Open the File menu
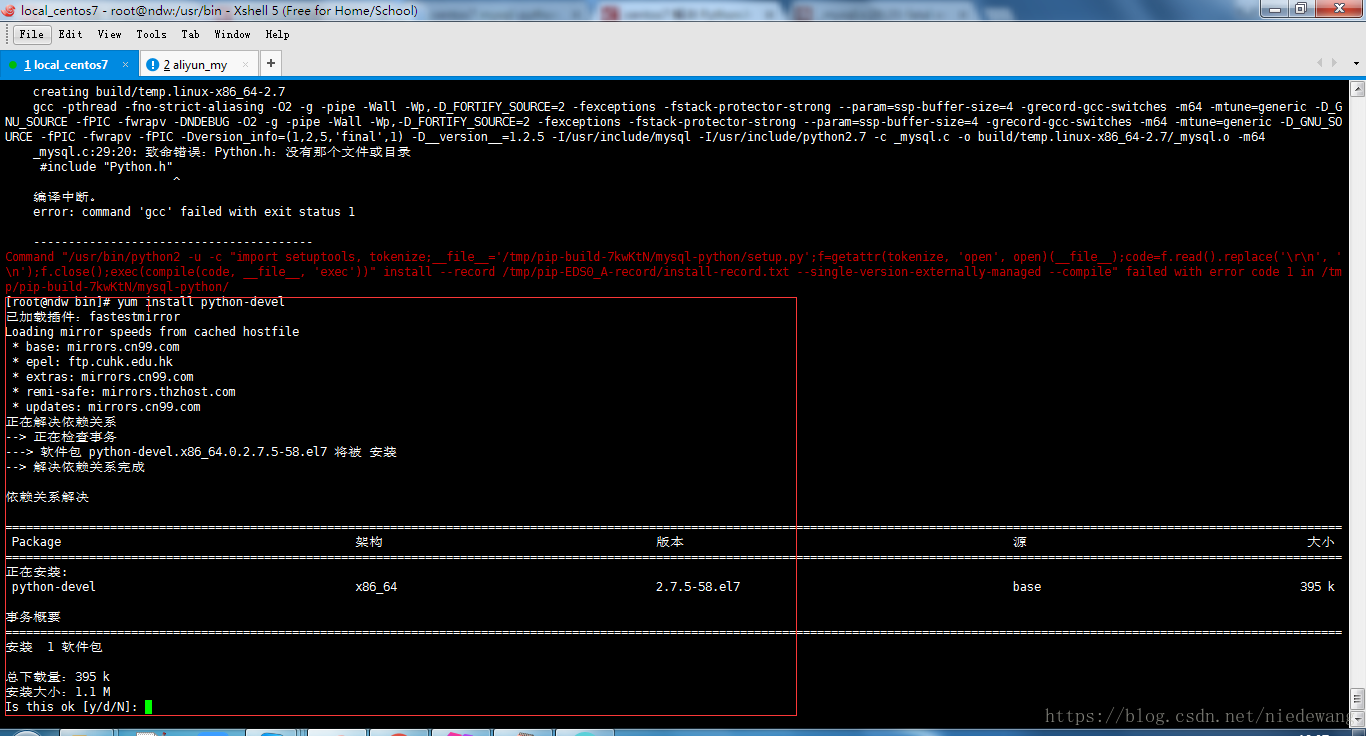 click(32, 34)
